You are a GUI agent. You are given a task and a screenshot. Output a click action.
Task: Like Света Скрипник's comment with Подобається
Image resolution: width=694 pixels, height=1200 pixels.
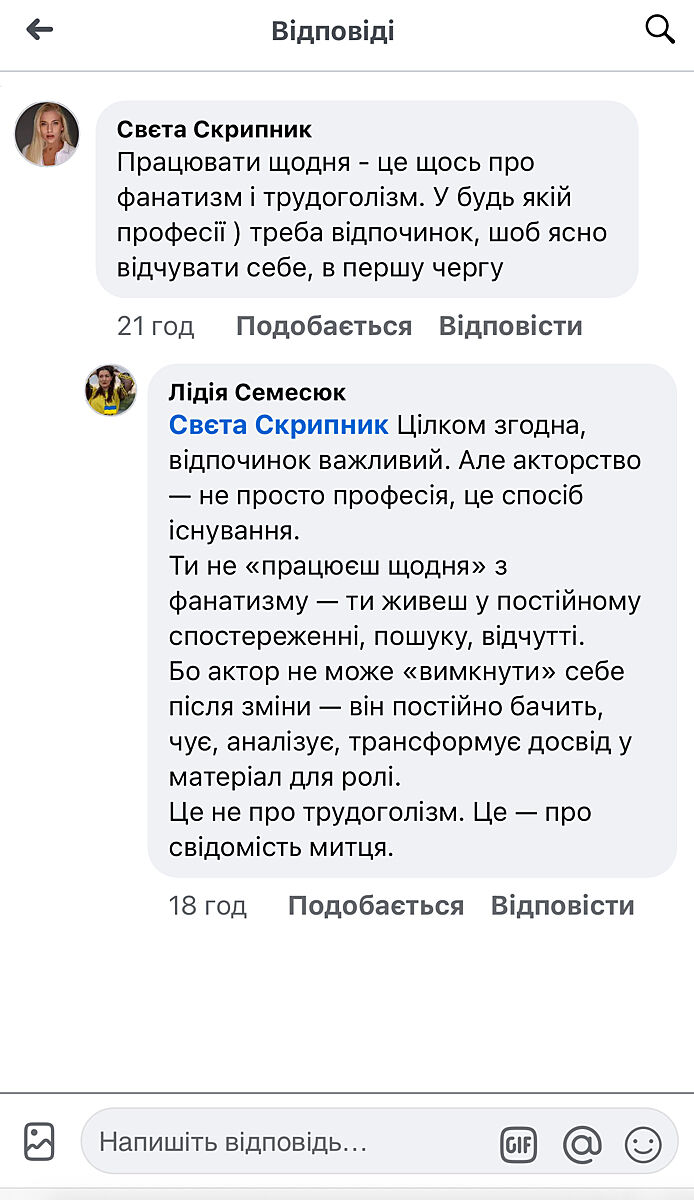click(x=324, y=326)
